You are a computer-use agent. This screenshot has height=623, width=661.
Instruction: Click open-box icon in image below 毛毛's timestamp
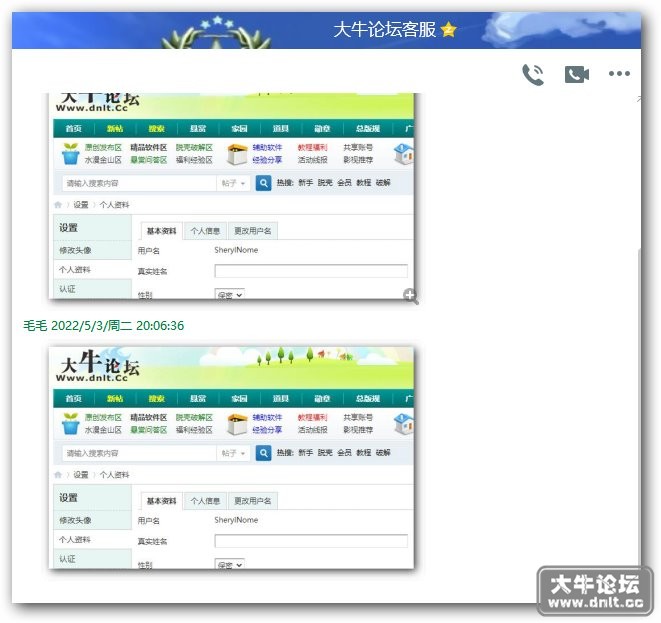237,424
